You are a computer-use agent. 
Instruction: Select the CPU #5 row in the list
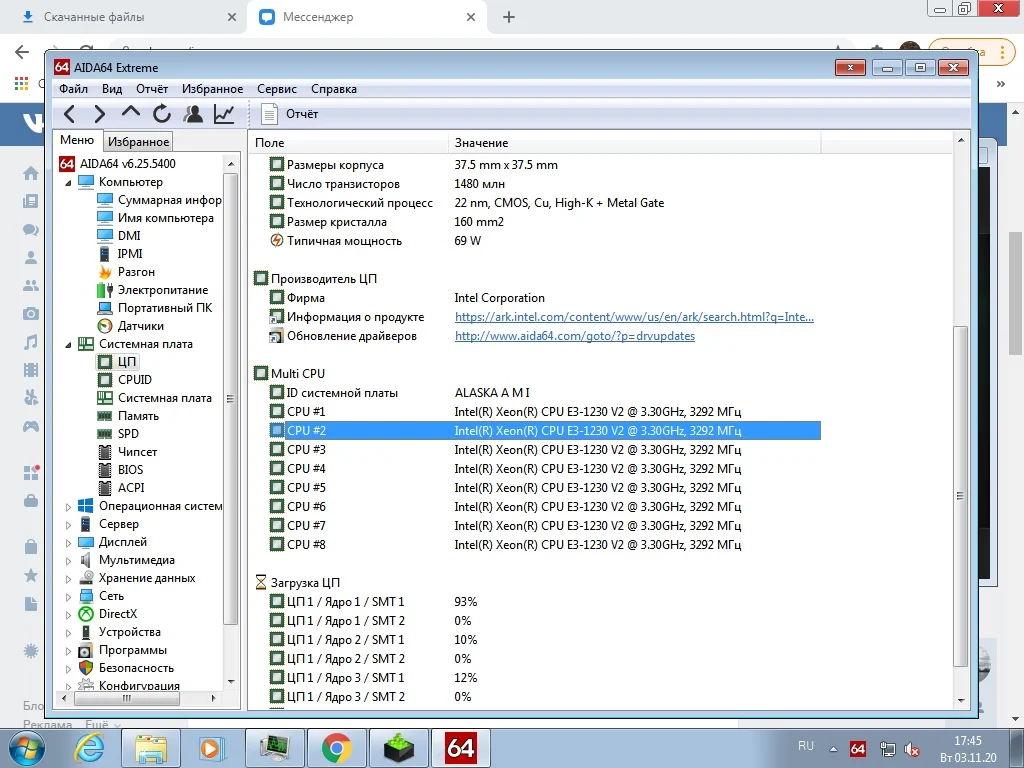tap(305, 488)
